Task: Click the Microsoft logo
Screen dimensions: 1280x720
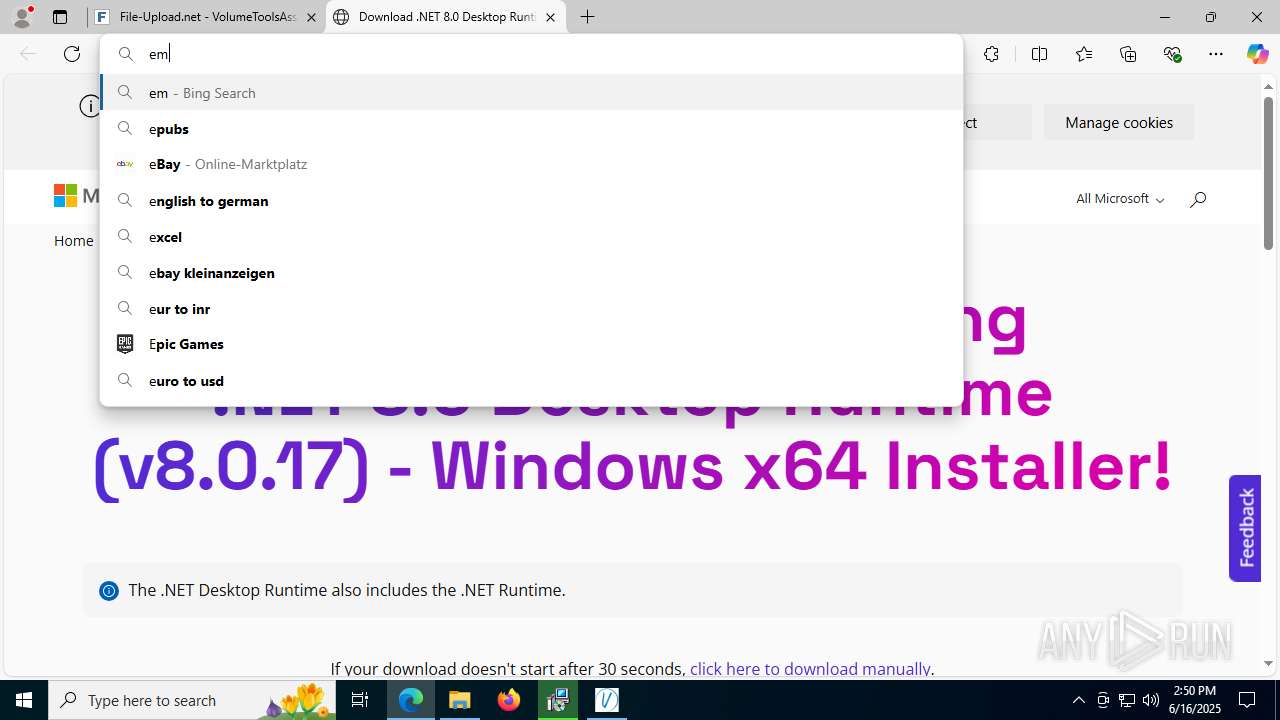Action: pyautogui.click(x=76, y=196)
